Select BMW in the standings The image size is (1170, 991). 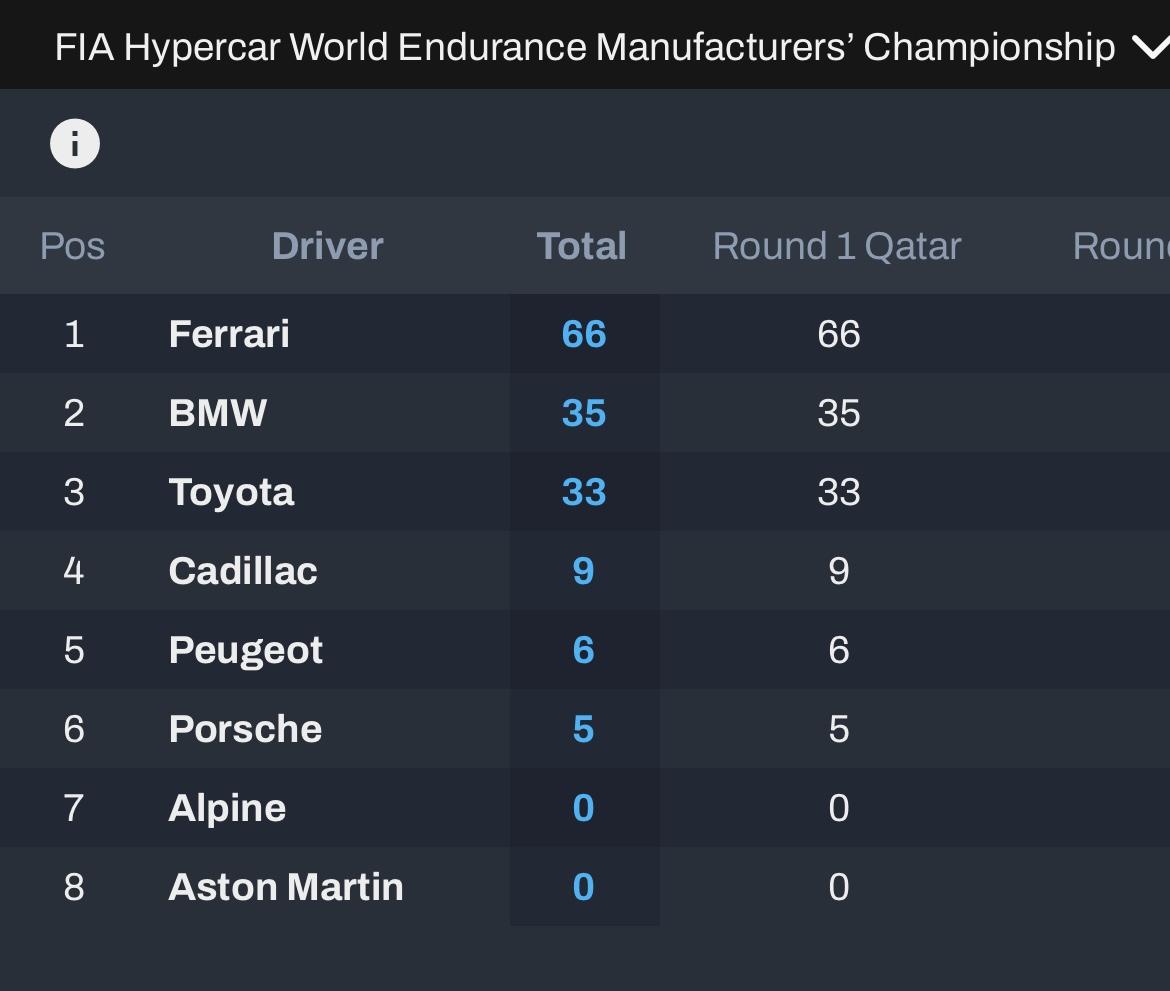pos(218,413)
